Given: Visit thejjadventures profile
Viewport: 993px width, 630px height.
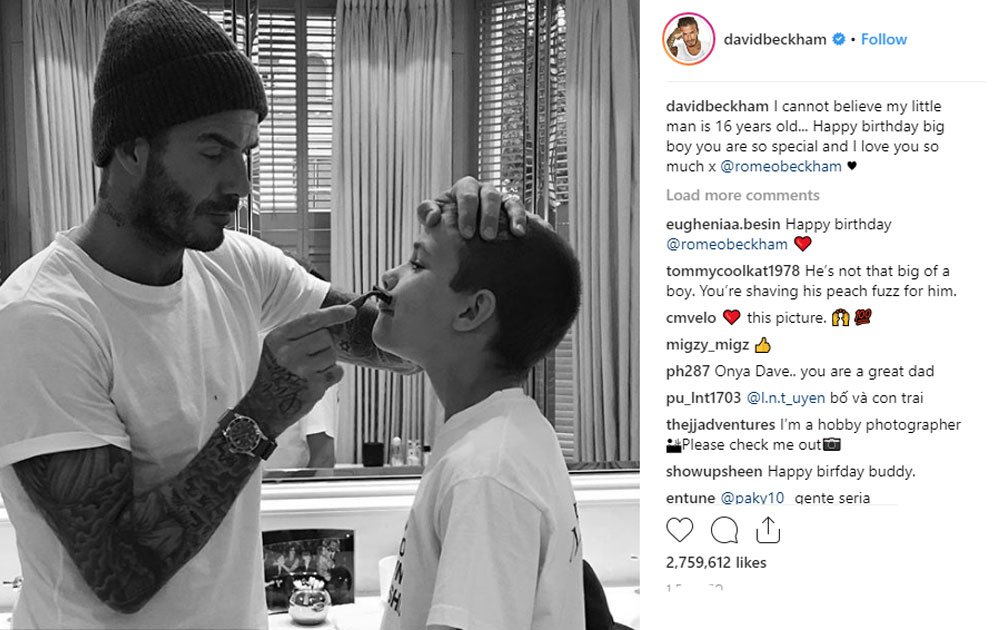Looking at the screenshot, I should point(720,425).
